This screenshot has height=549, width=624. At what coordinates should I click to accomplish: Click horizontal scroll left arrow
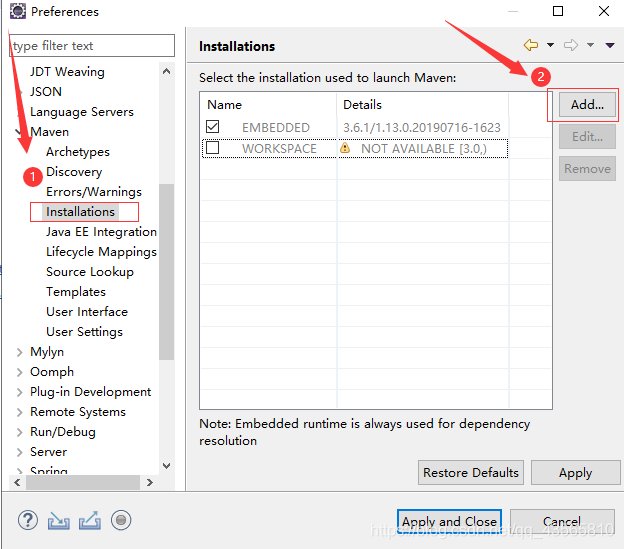coord(17,483)
